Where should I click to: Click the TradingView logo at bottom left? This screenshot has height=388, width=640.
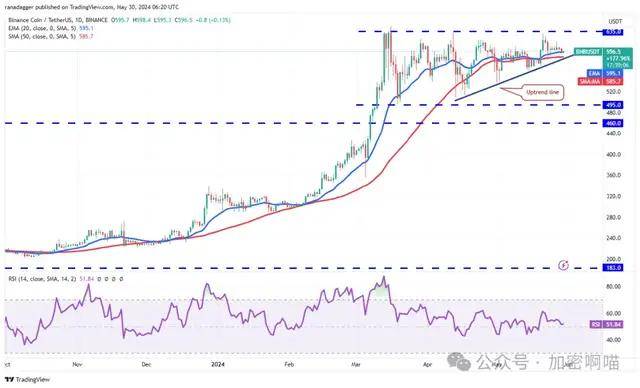coord(27,379)
